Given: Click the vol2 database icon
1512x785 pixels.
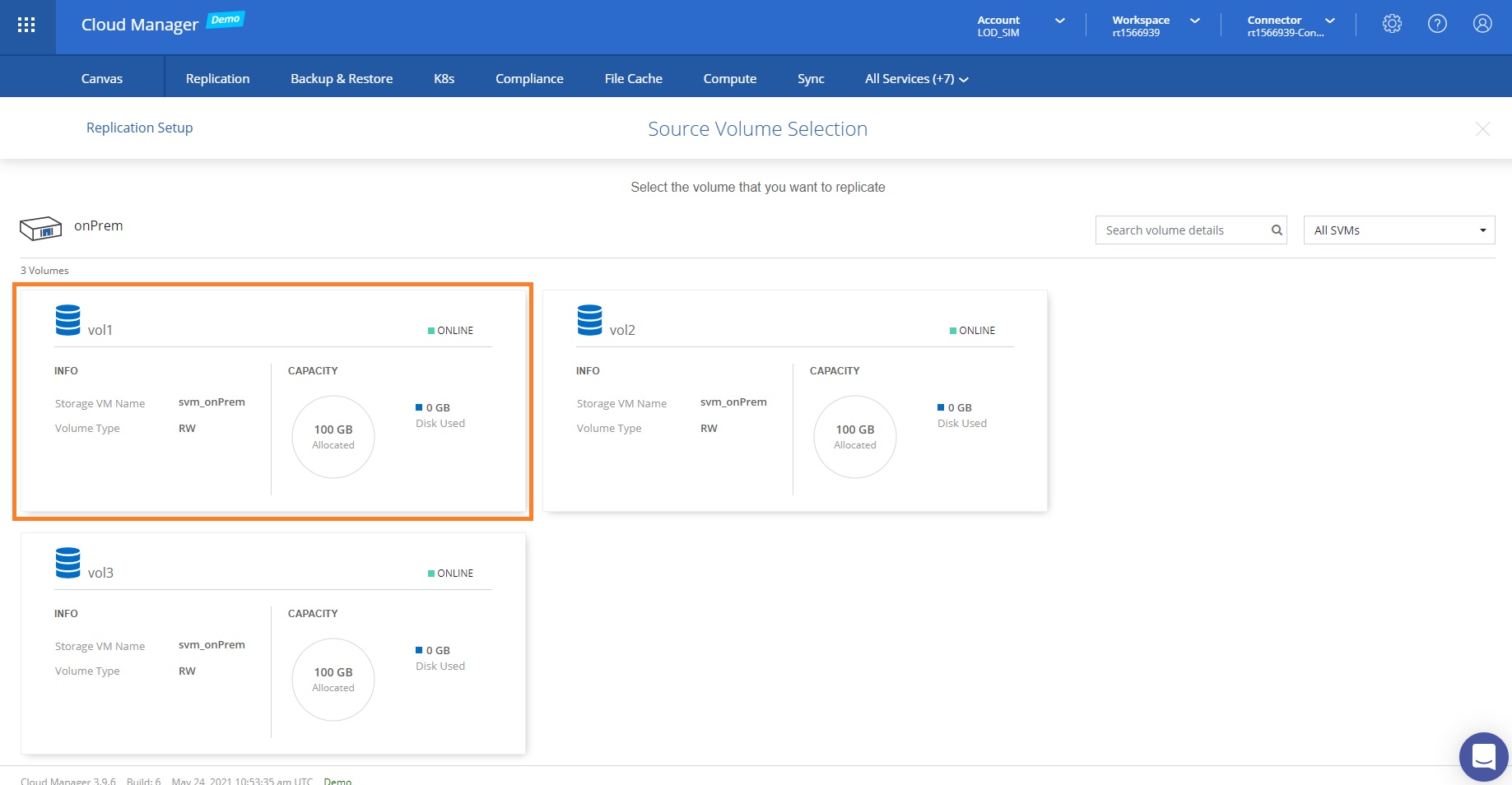Looking at the screenshot, I should tap(589, 320).
